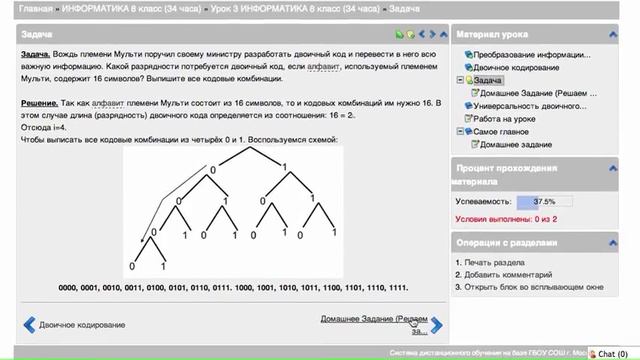Collapse the Задача panel with header up arrow

(x=444, y=34)
